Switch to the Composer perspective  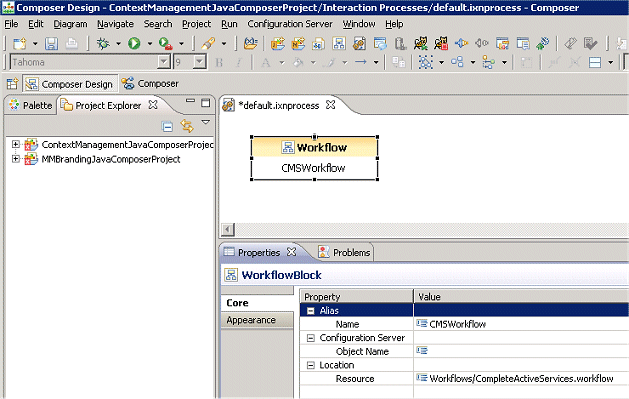click(x=150, y=84)
